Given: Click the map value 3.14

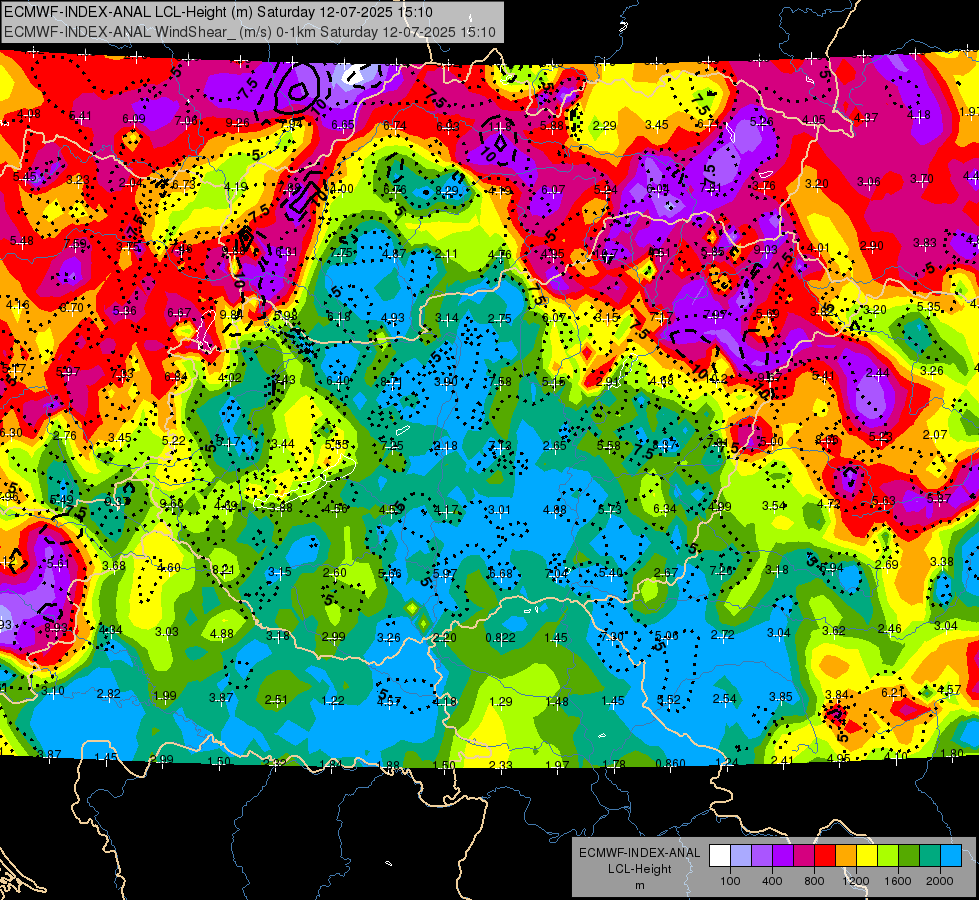Looking at the screenshot, I should (x=446, y=318).
